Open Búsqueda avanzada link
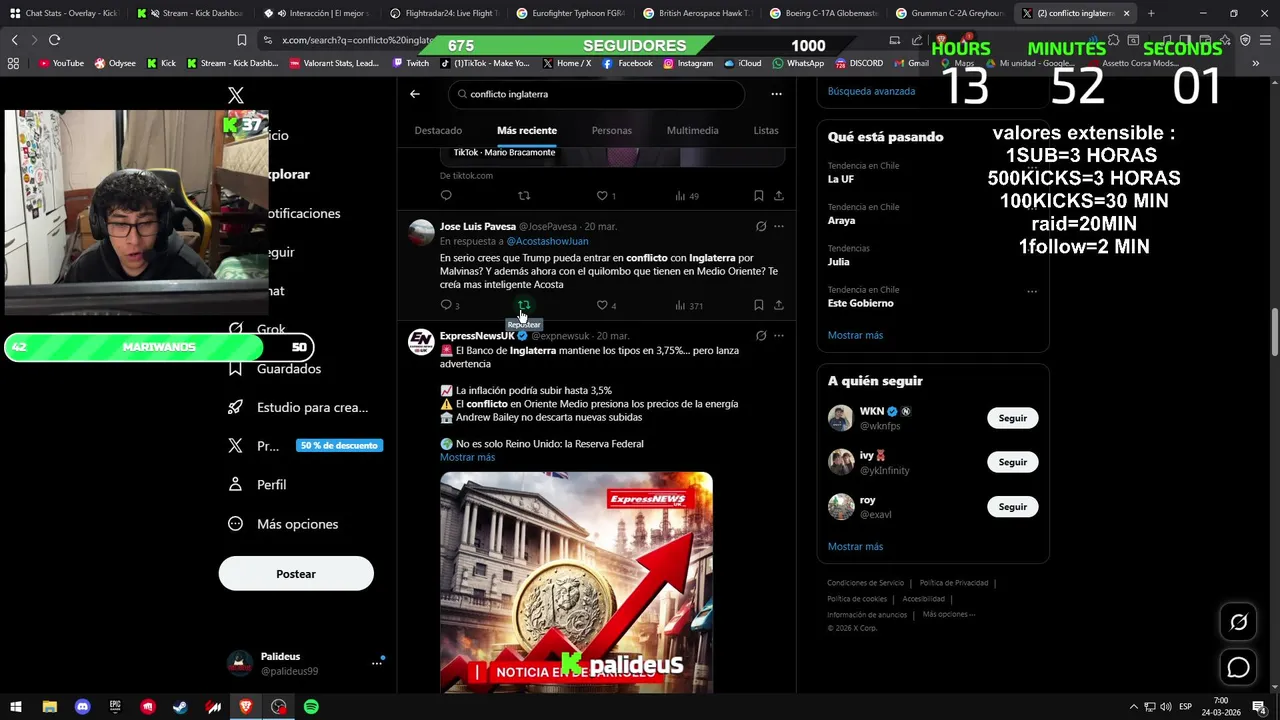The image size is (1280, 720). coord(871,91)
